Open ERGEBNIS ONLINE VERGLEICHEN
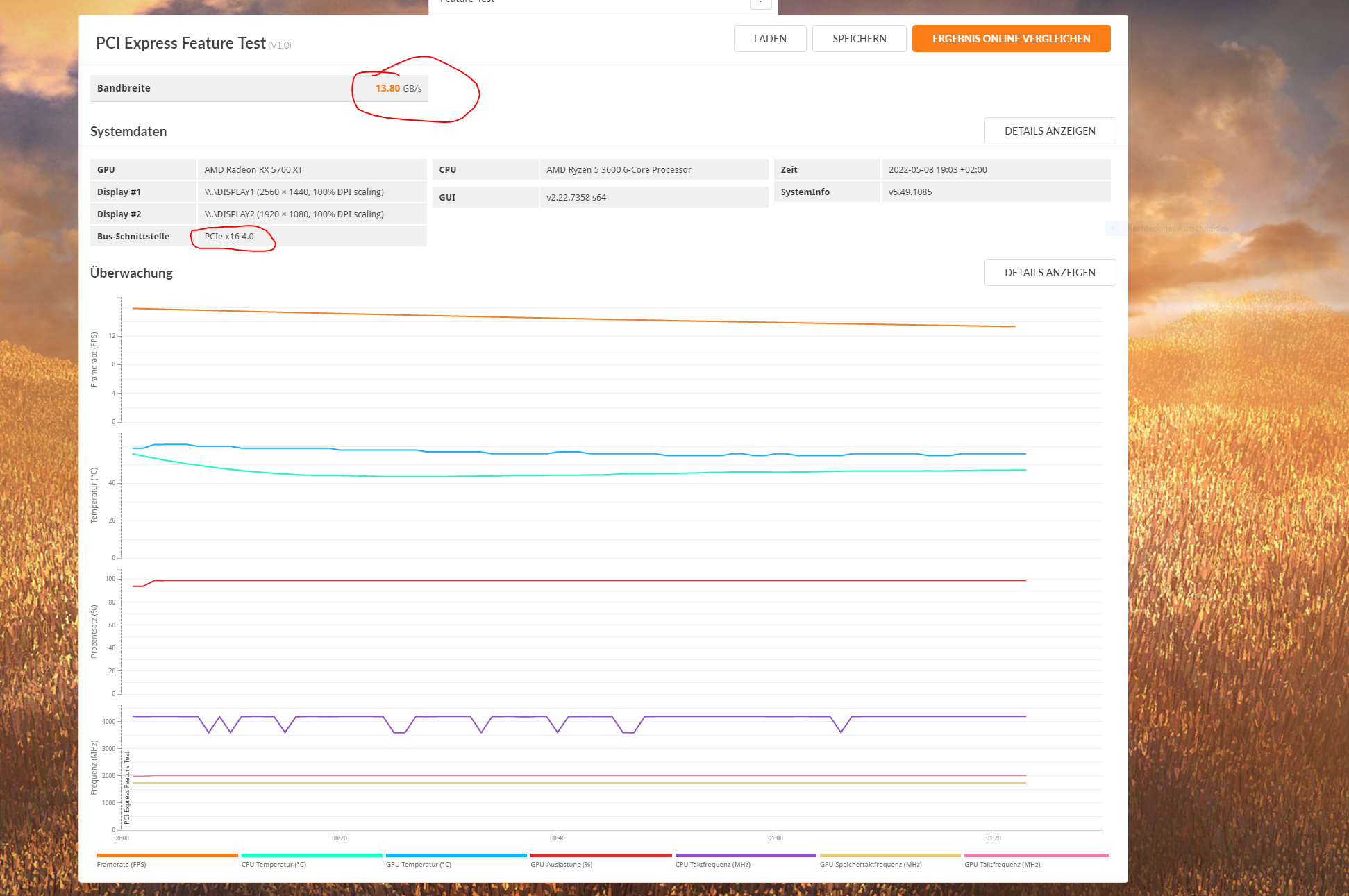The image size is (1349, 896). click(x=1010, y=39)
